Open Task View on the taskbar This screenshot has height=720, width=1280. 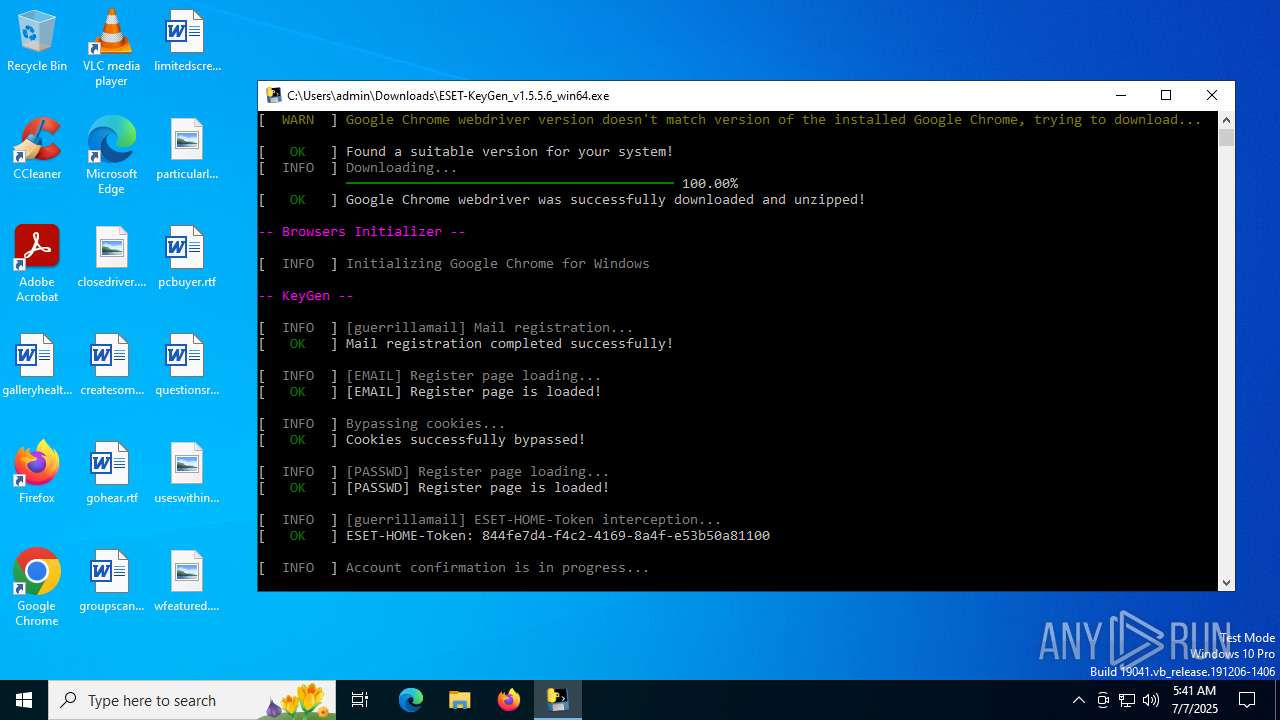(x=360, y=700)
